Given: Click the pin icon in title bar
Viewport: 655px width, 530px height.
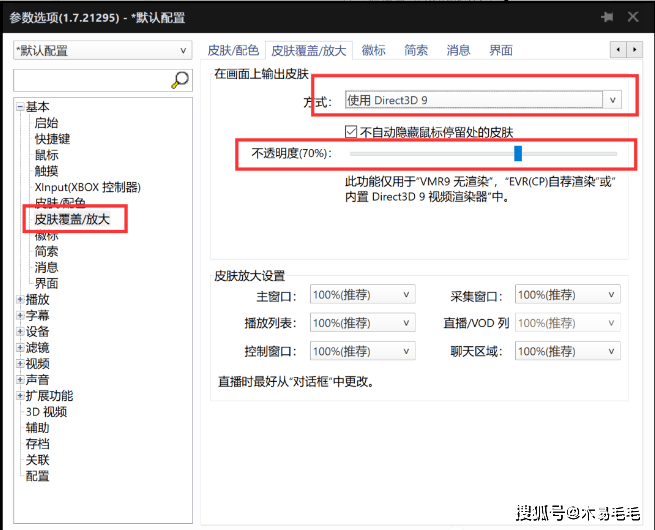Looking at the screenshot, I should [607, 17].
